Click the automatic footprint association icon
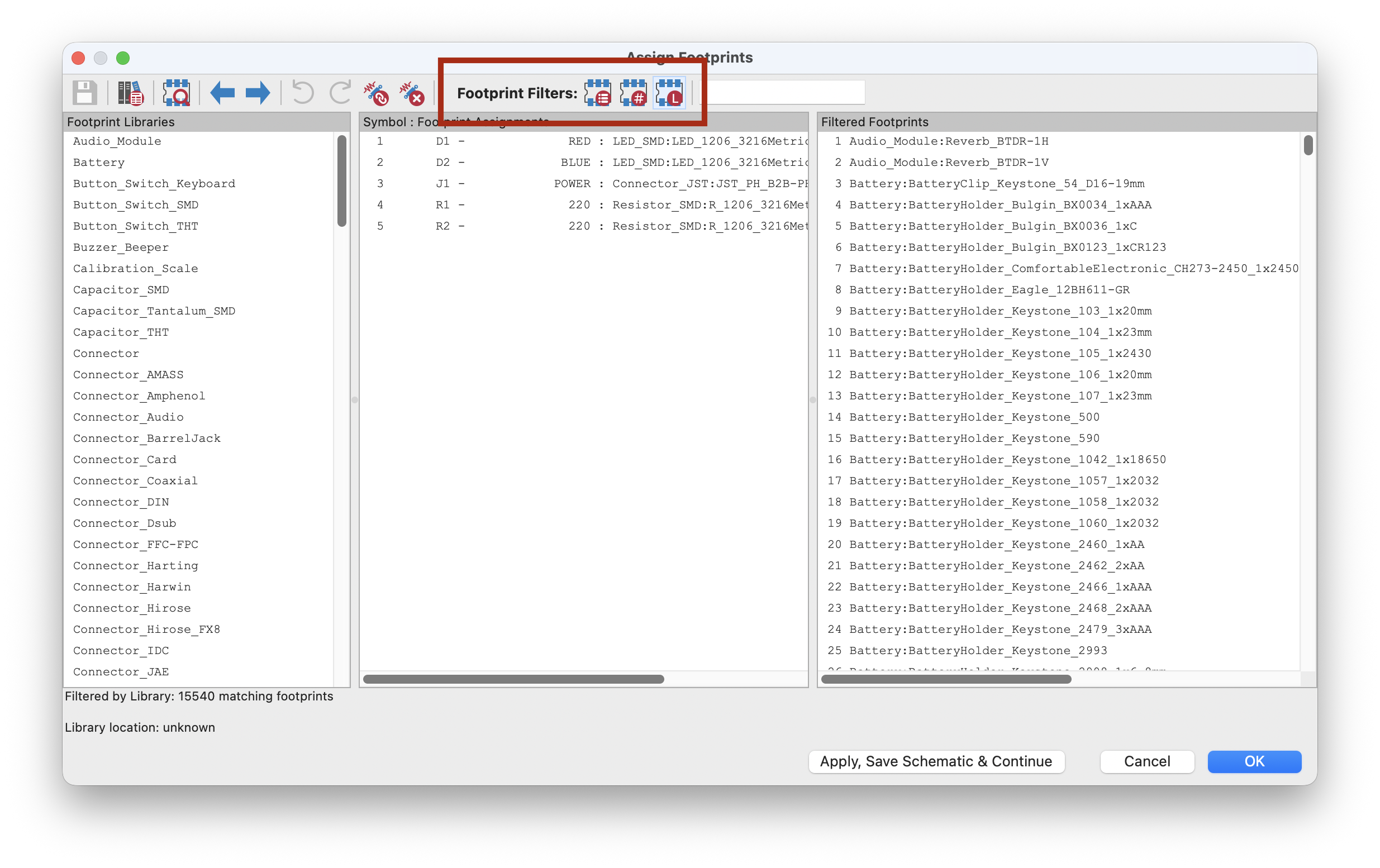The height and width of the screenshot is (868, 1380). [x=376, y=93]
